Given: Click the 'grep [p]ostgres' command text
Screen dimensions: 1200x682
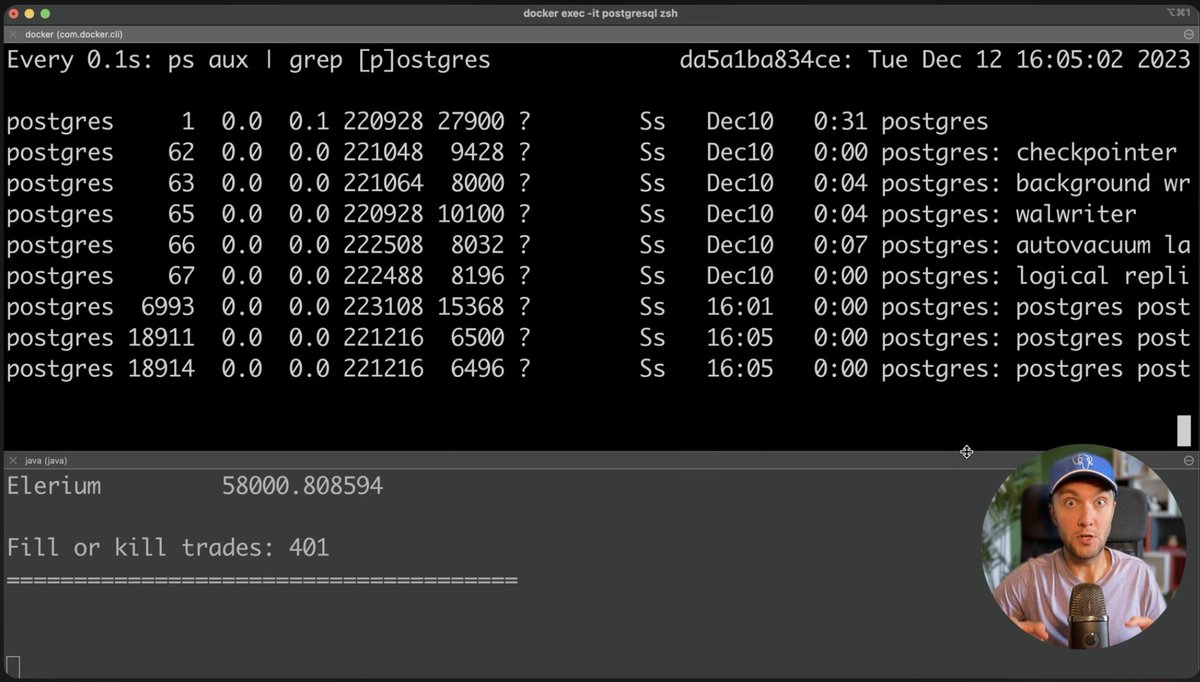Looking at the screenshot, I should click(390, 60).
